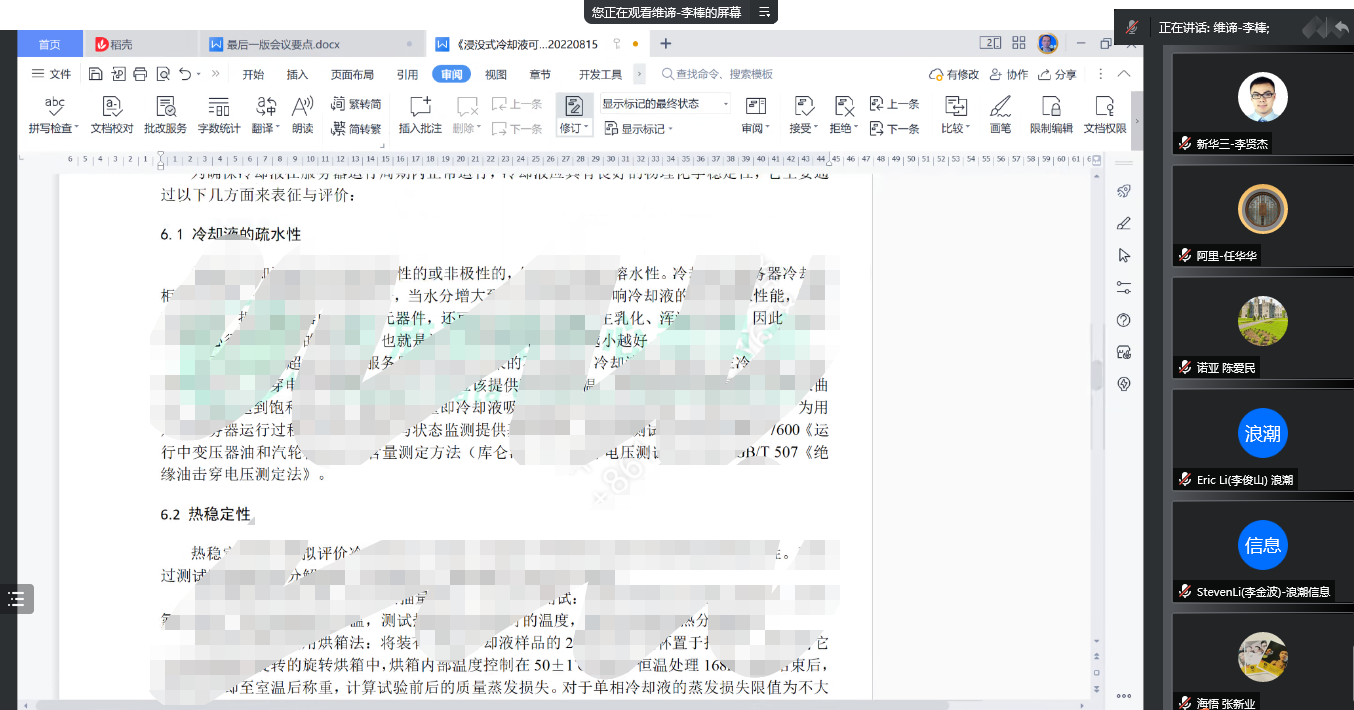Open the 引用 ribbon tab

(407, 74)
